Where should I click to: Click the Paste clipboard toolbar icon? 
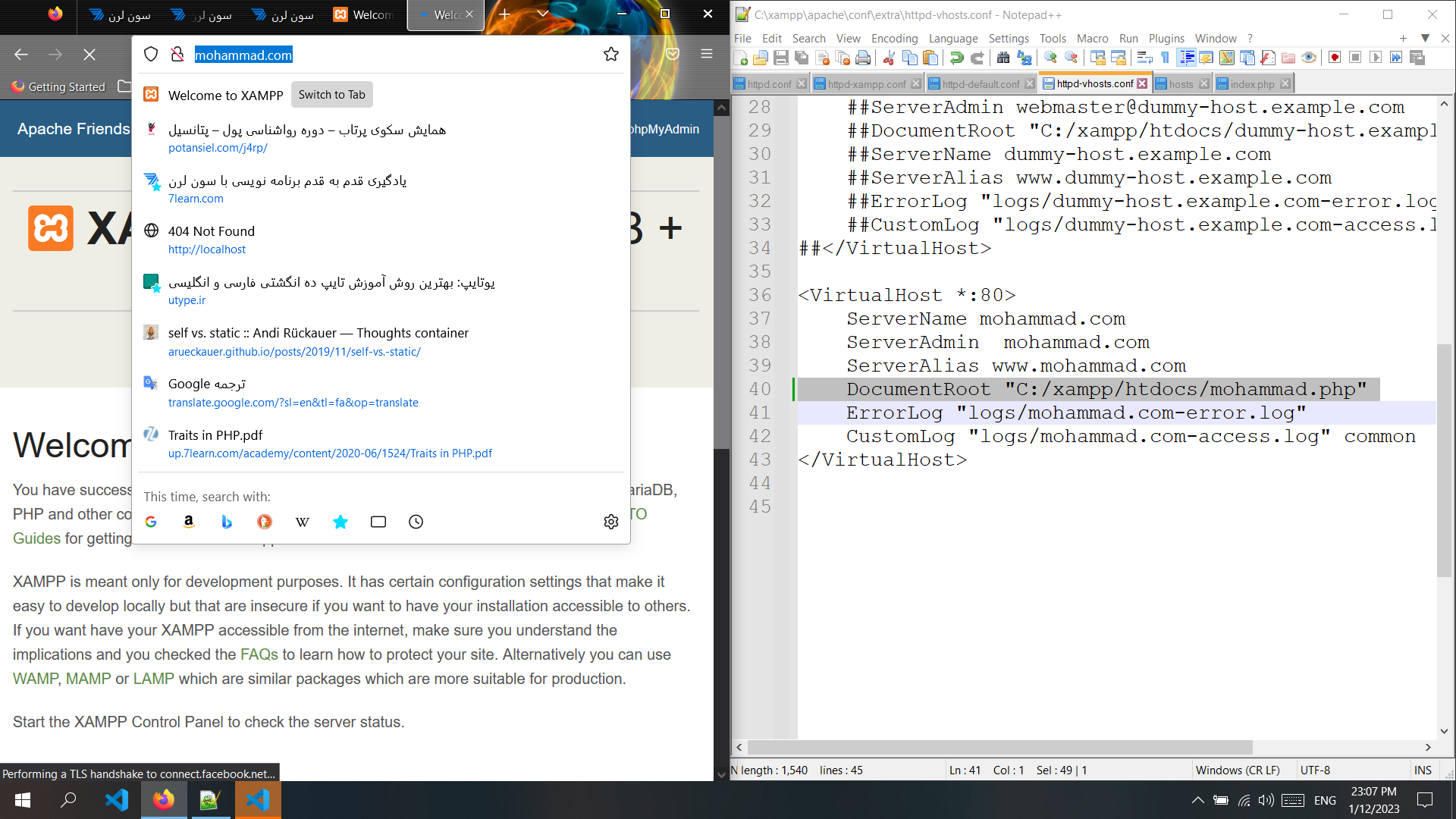(930, 58)
